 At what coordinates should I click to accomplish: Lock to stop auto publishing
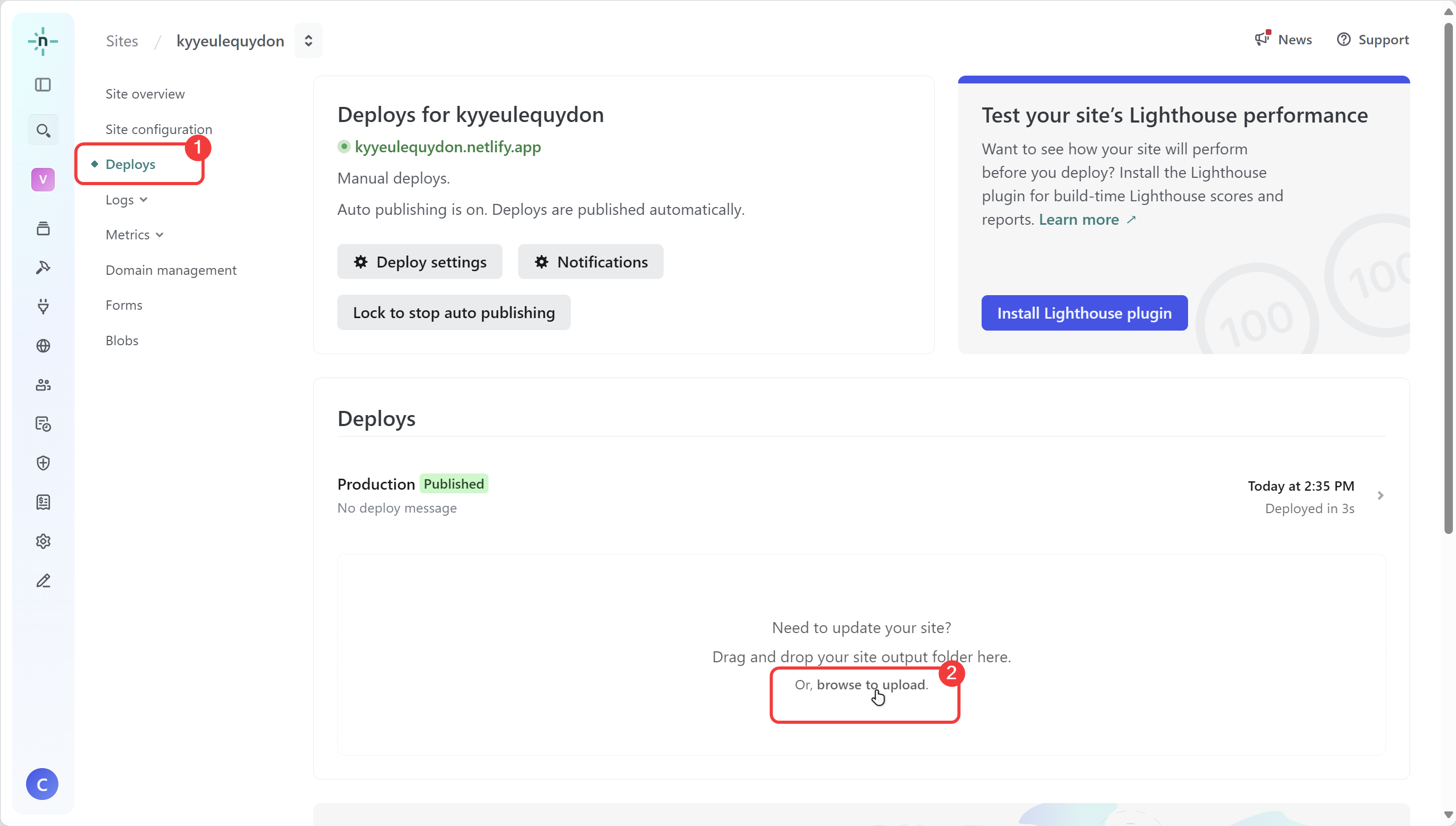(454, 312)
